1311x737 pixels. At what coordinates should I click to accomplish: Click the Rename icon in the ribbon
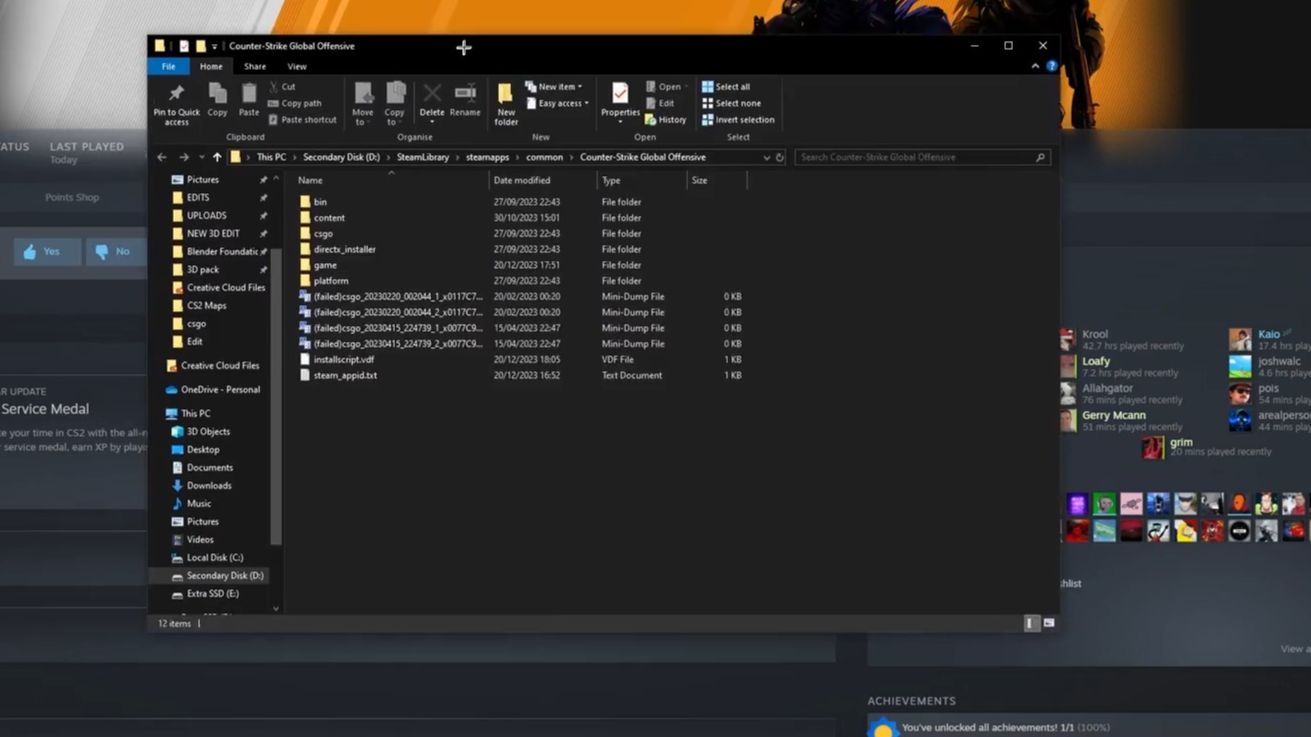465,101
